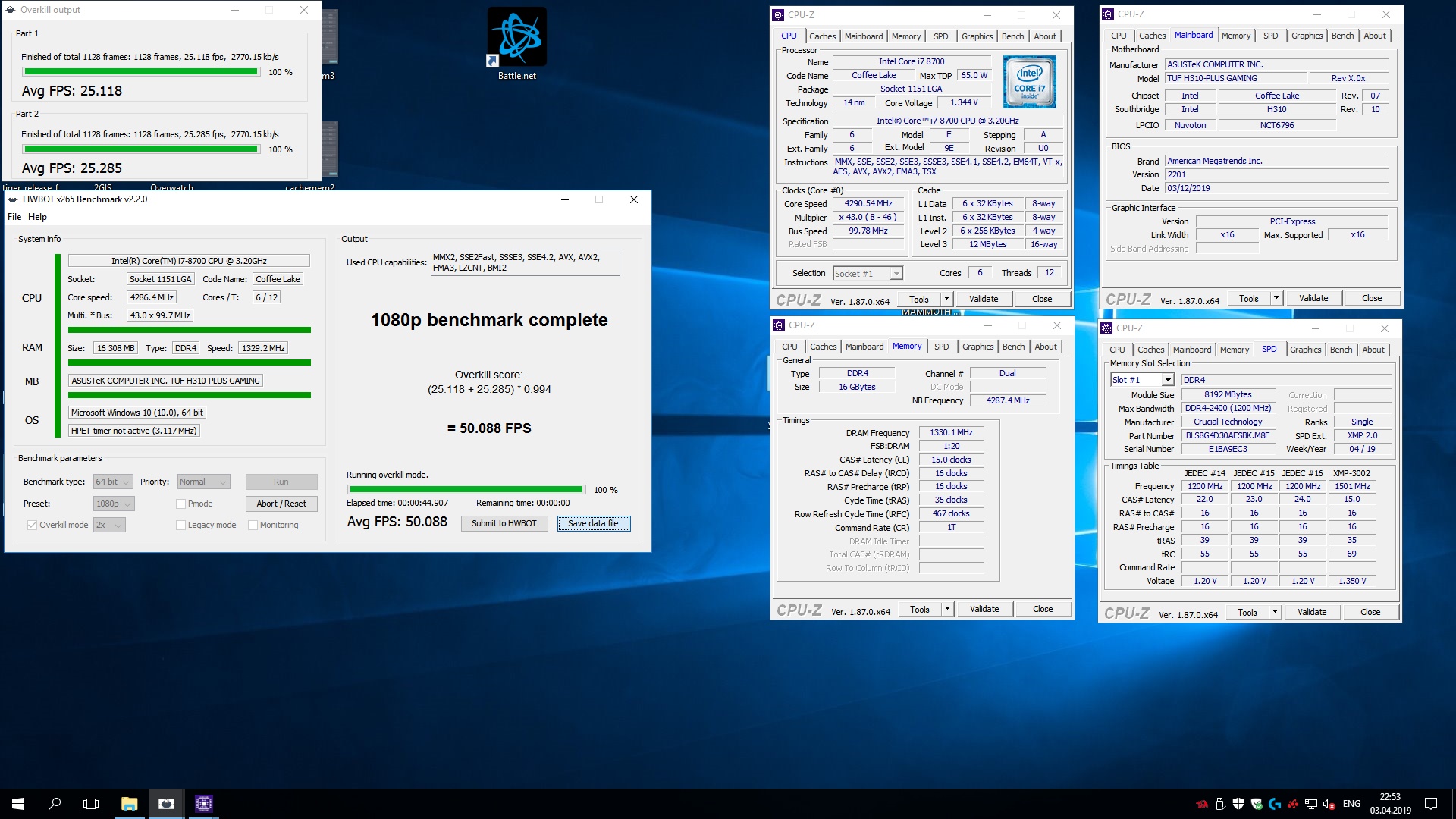
Task: Click the Used CPU capabilities text box
Action: [525, 262]
